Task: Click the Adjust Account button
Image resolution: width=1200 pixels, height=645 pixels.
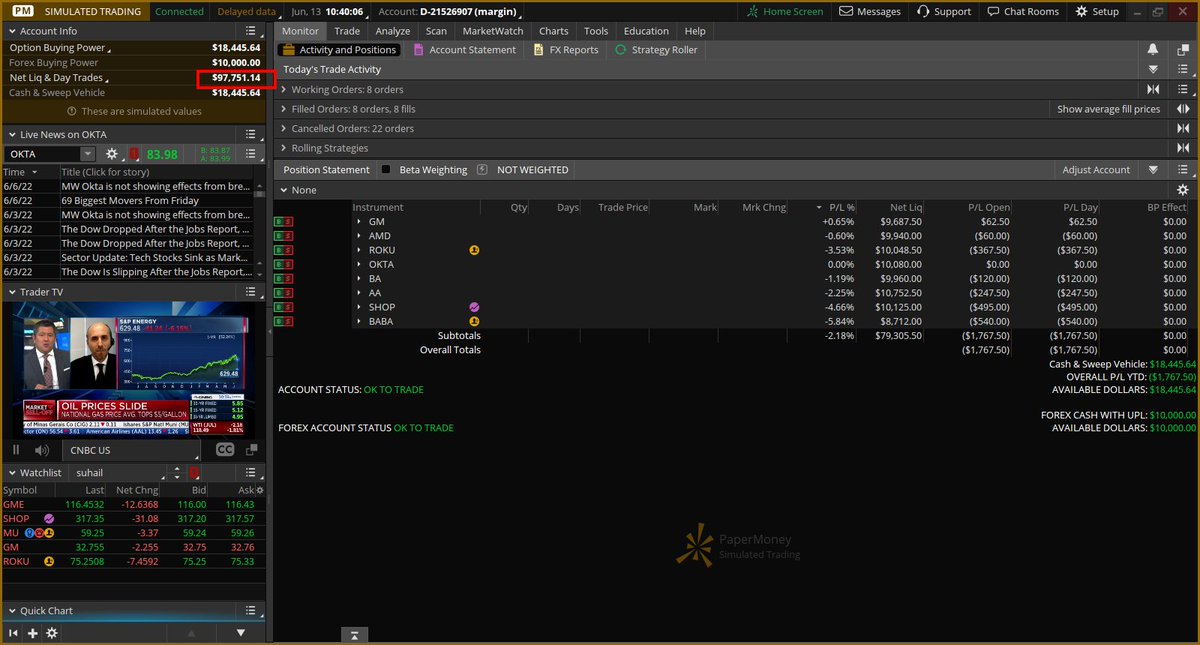Action: [x=1096, y=170]
